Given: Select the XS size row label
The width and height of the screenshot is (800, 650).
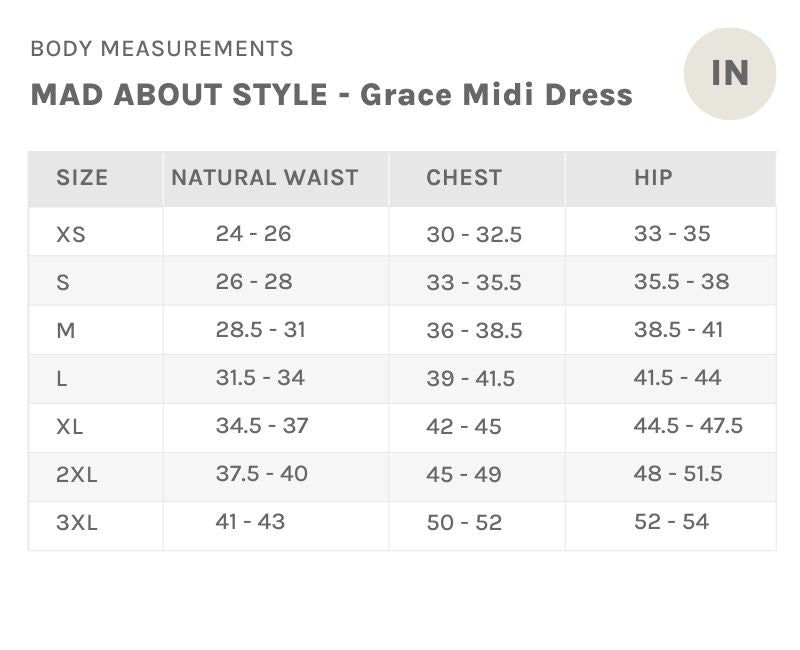Looking at the screenshot, I should tap(70, 234).
